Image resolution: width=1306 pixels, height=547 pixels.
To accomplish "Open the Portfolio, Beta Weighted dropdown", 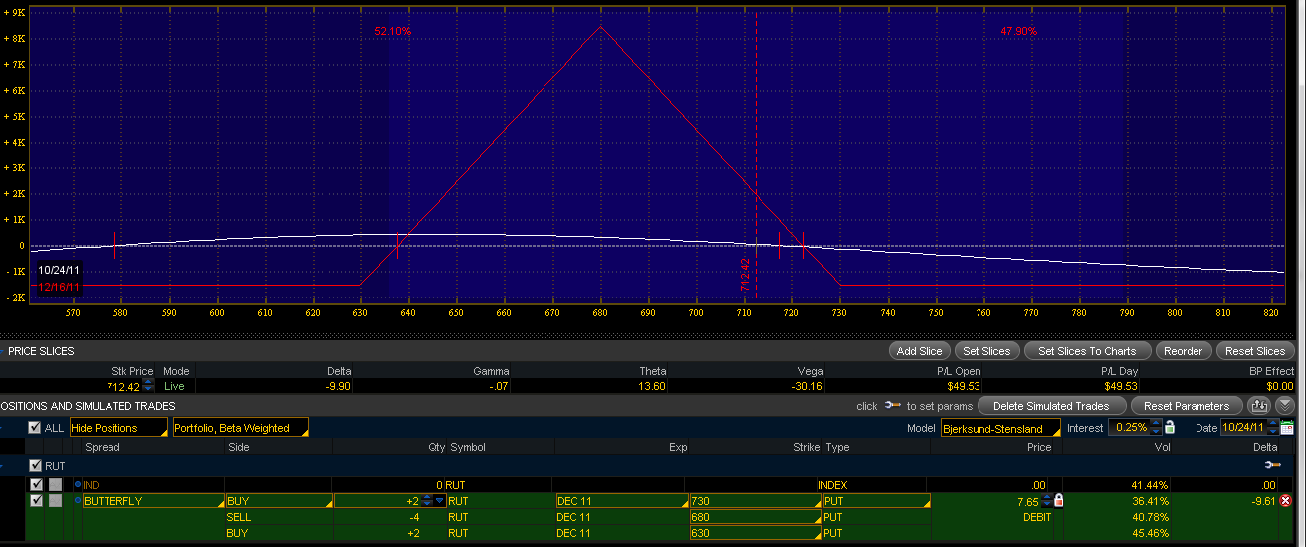I will coord(240,428).
